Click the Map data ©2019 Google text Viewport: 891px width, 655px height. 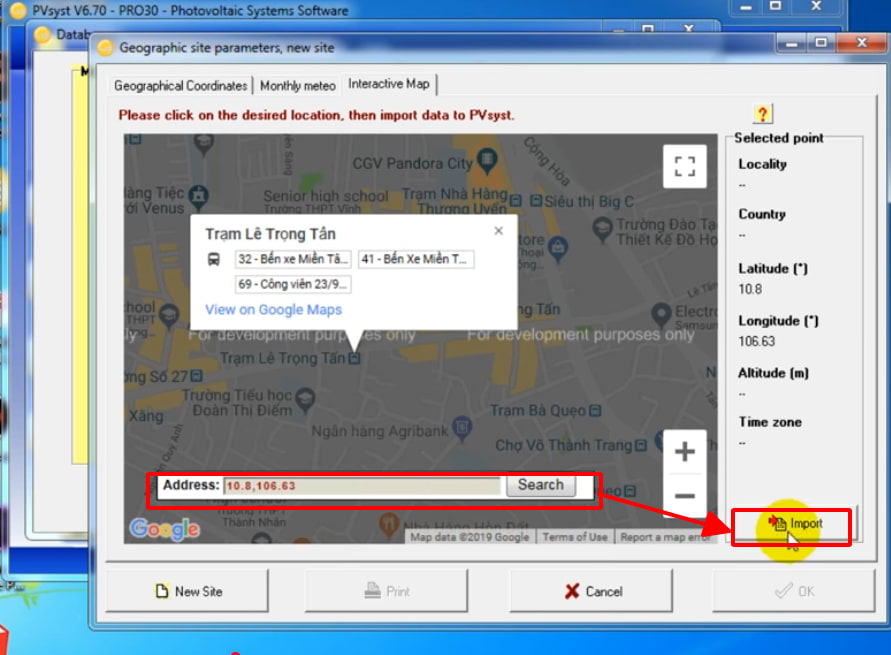tap(469, 537)
